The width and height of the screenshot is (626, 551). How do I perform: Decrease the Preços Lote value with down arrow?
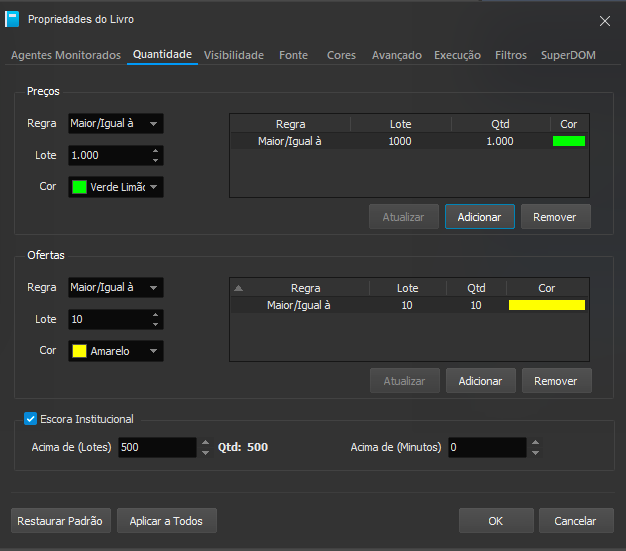click(156, 160)
